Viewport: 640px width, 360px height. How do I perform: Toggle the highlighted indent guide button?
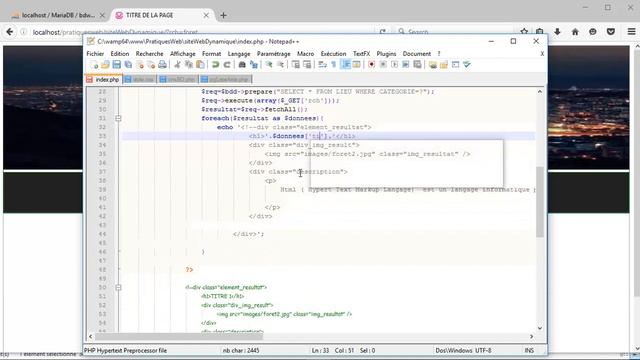pos(345,64)
